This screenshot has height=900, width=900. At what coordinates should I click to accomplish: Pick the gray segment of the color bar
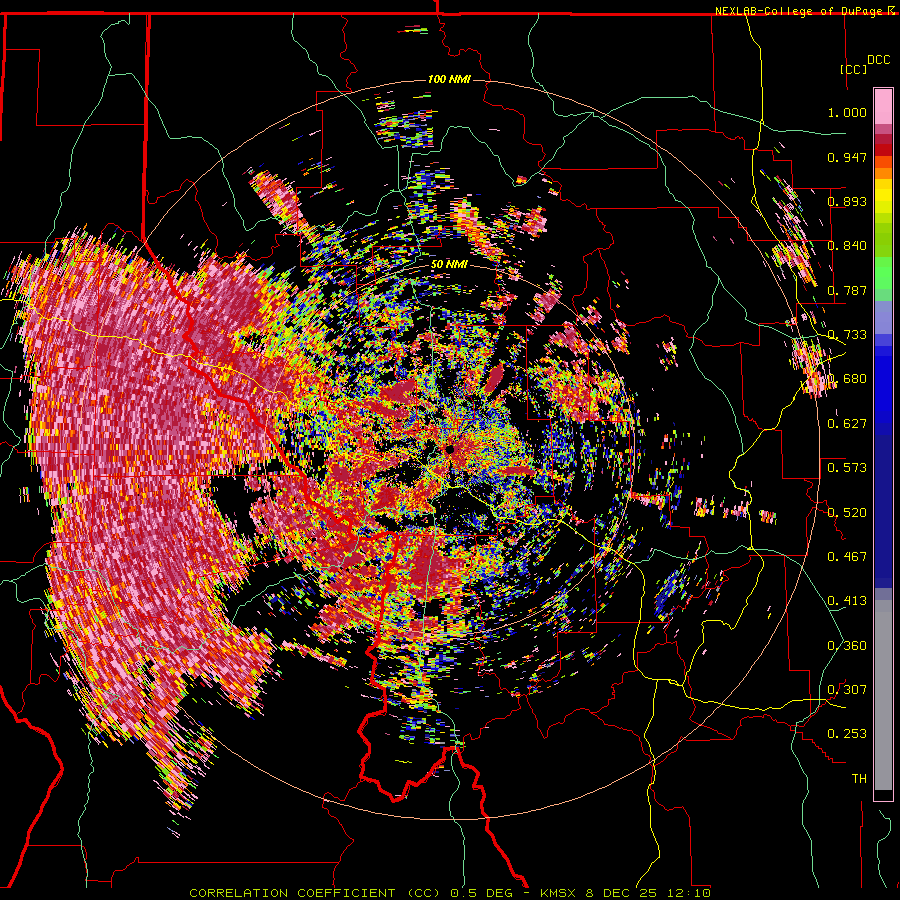click(883, 695)
